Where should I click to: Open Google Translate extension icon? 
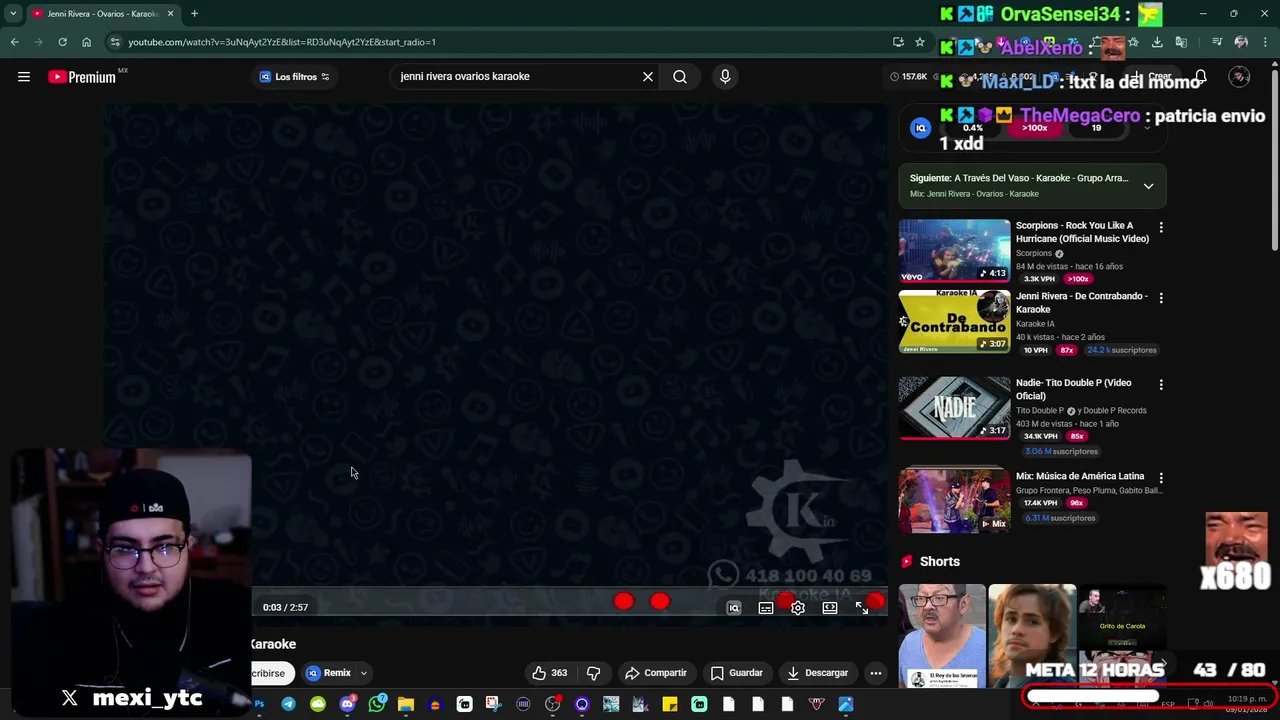[1181, 42]
